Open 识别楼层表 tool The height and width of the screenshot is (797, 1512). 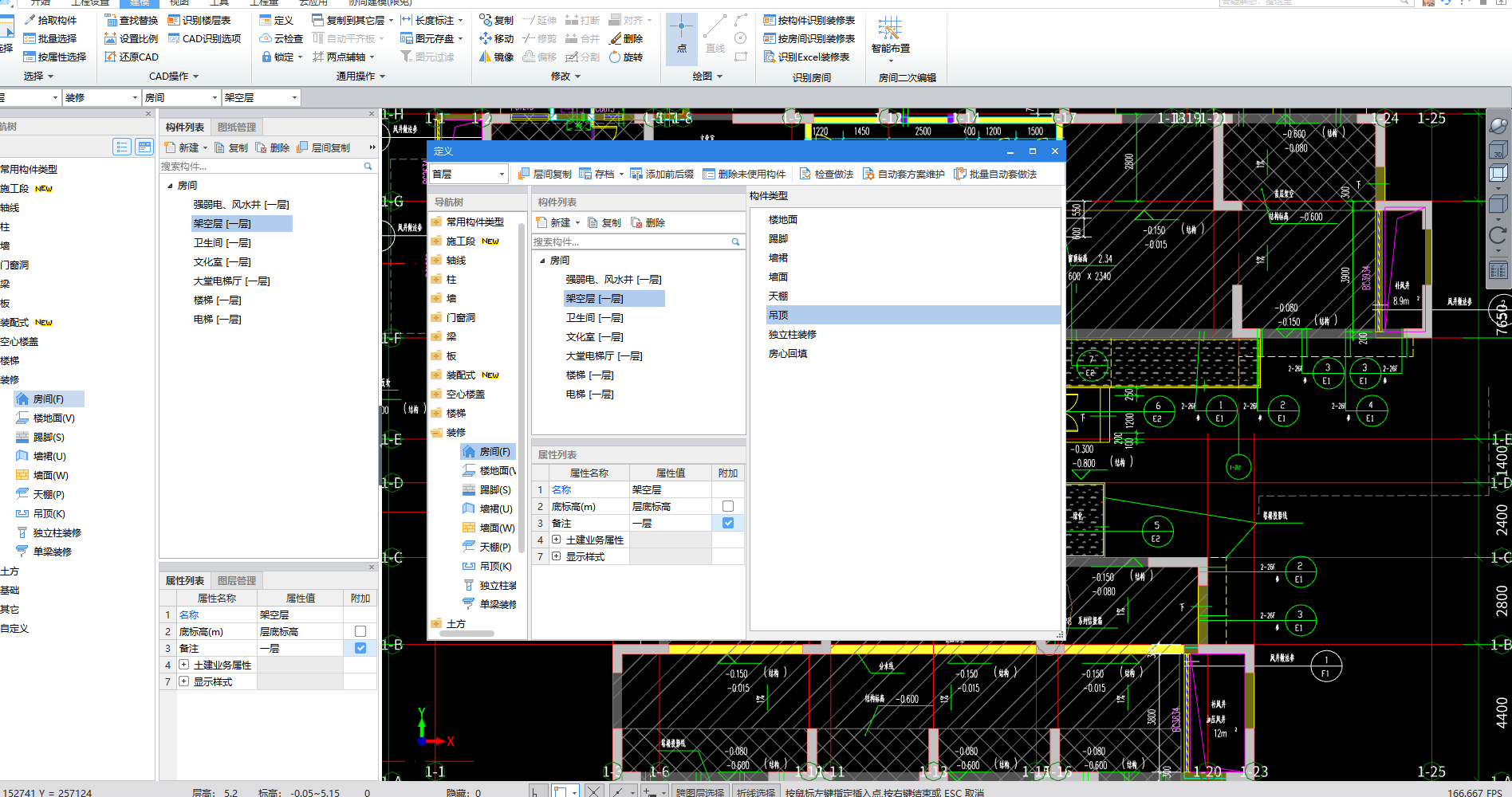(x=199, y=20)
